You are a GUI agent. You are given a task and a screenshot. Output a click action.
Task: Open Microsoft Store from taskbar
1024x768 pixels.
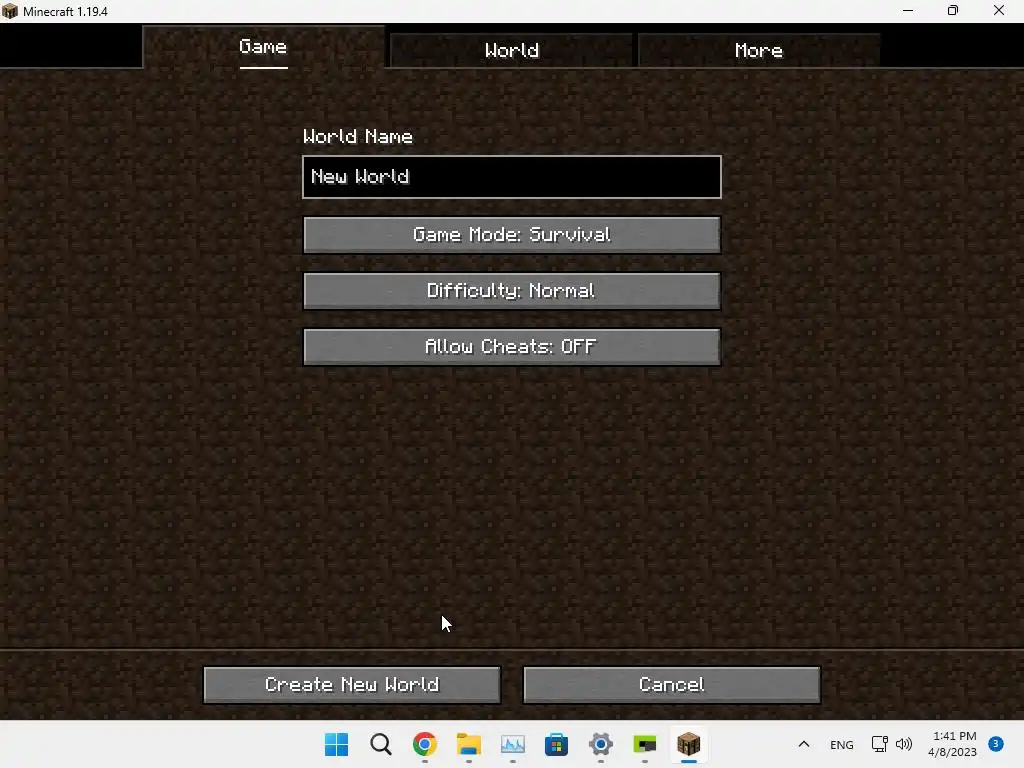(x=556, y=744)
